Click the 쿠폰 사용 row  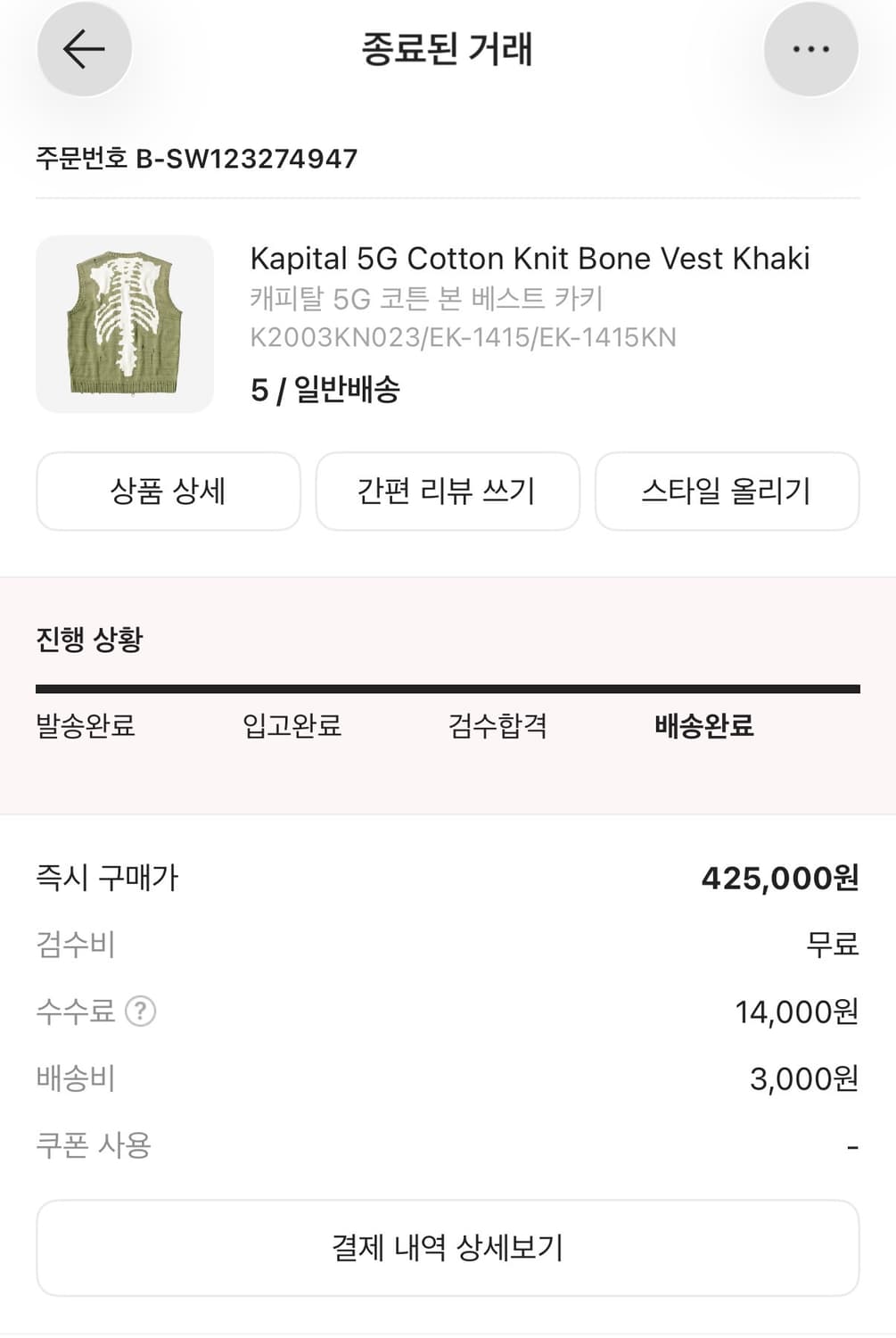(x=94, y=1144)
